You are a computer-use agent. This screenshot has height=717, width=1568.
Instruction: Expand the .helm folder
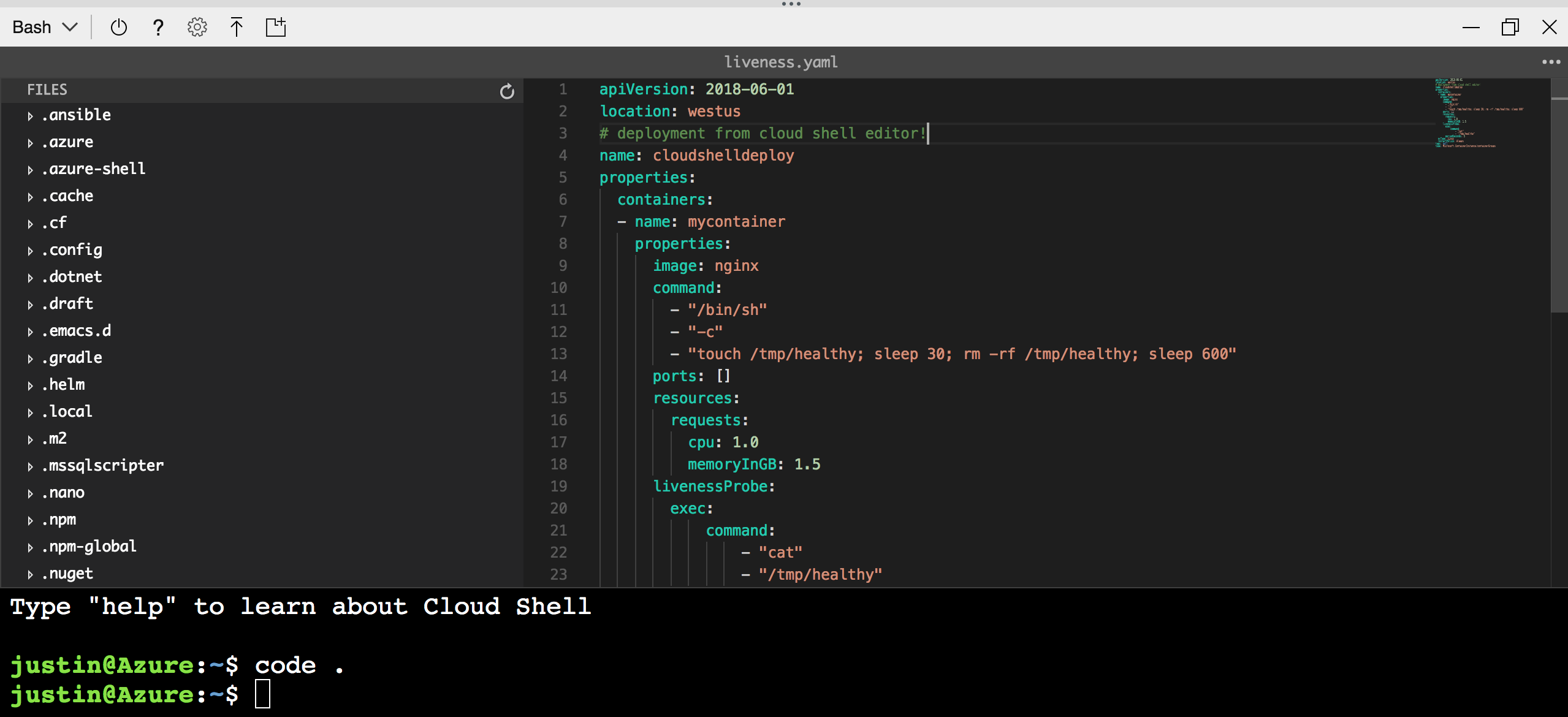30,384
